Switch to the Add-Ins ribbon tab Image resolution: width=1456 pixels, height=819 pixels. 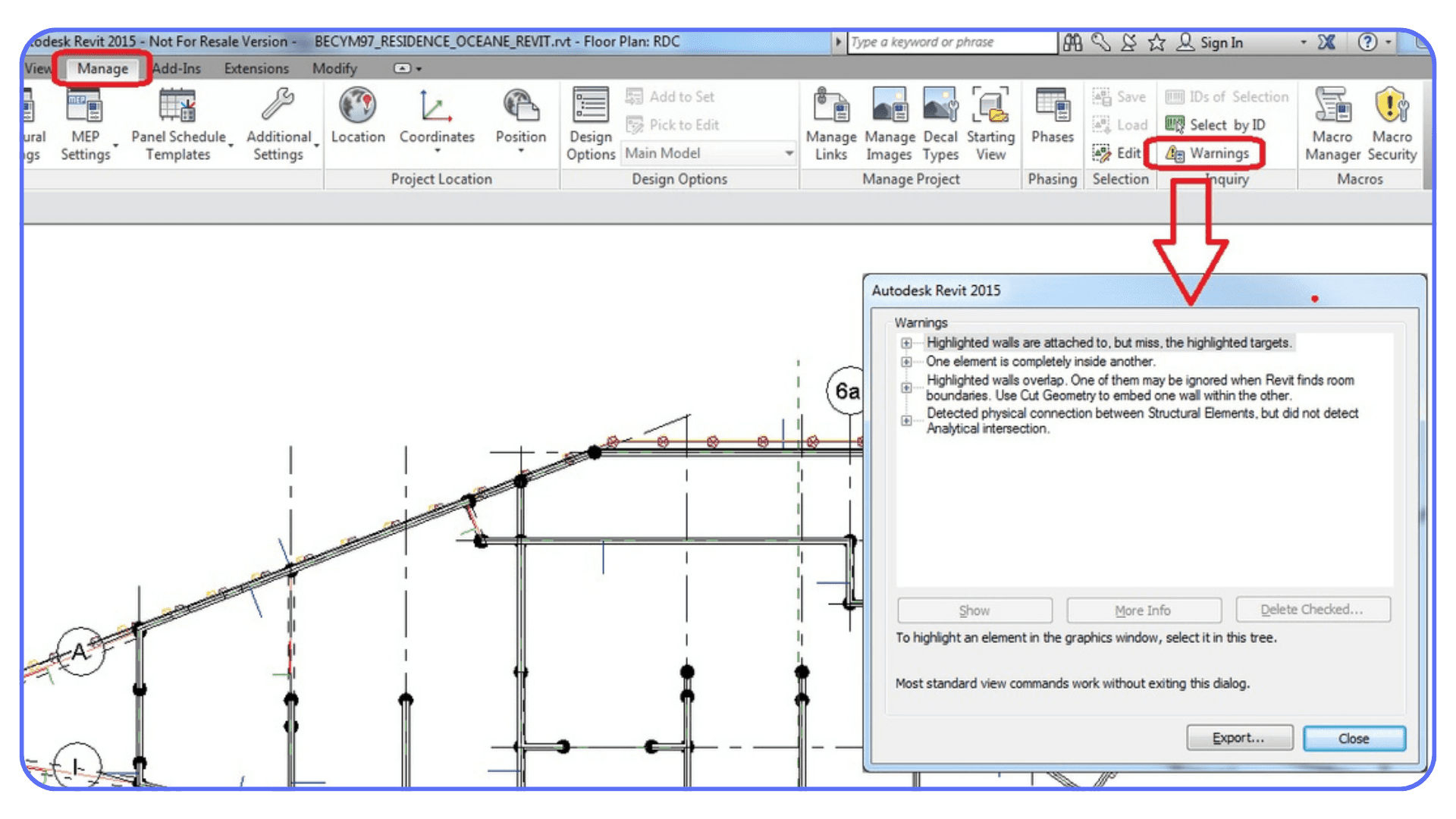[x=176, y=68]
